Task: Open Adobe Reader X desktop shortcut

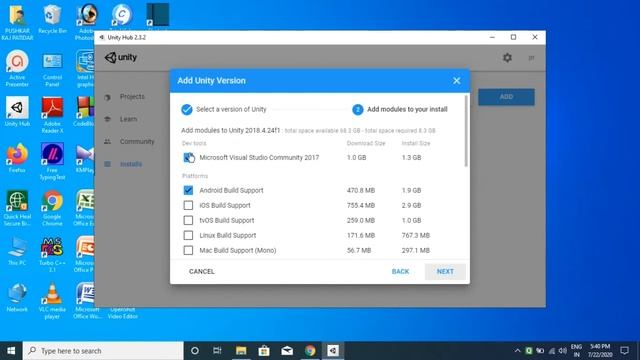Action: pos(52,115)
